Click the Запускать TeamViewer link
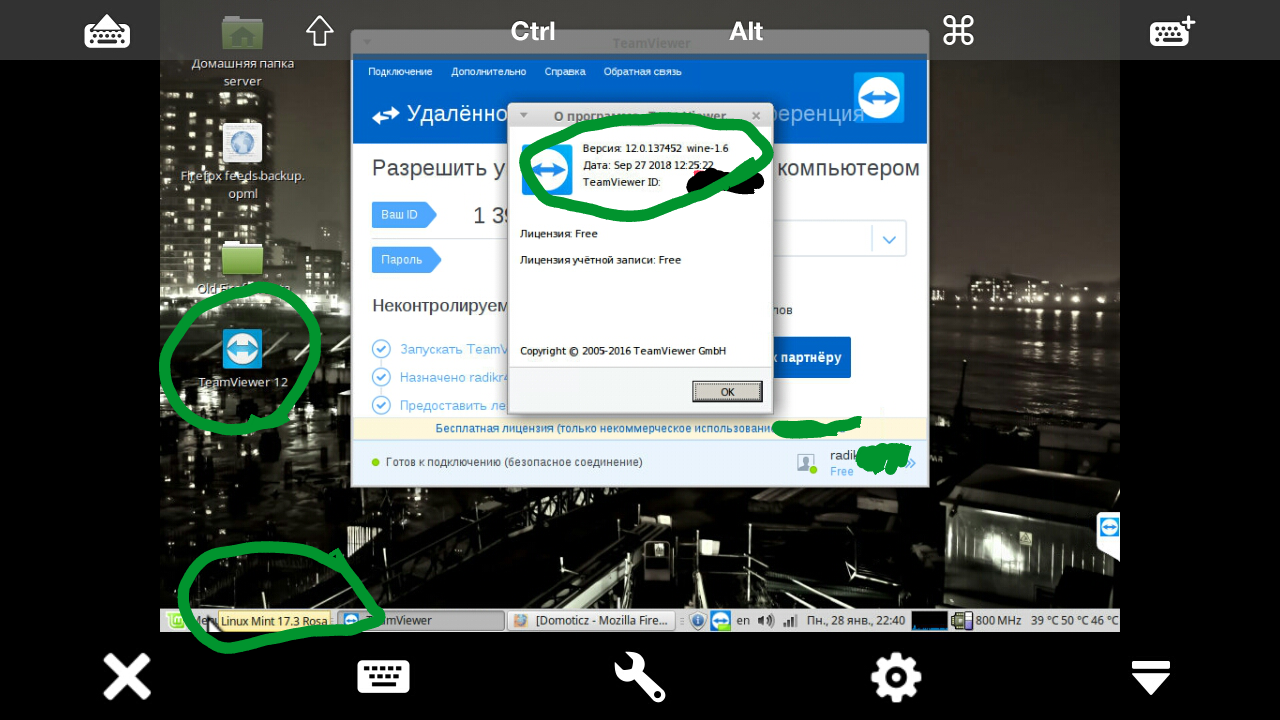Image resolution: width=1280 pixels, height=720 pixels. 454,349
